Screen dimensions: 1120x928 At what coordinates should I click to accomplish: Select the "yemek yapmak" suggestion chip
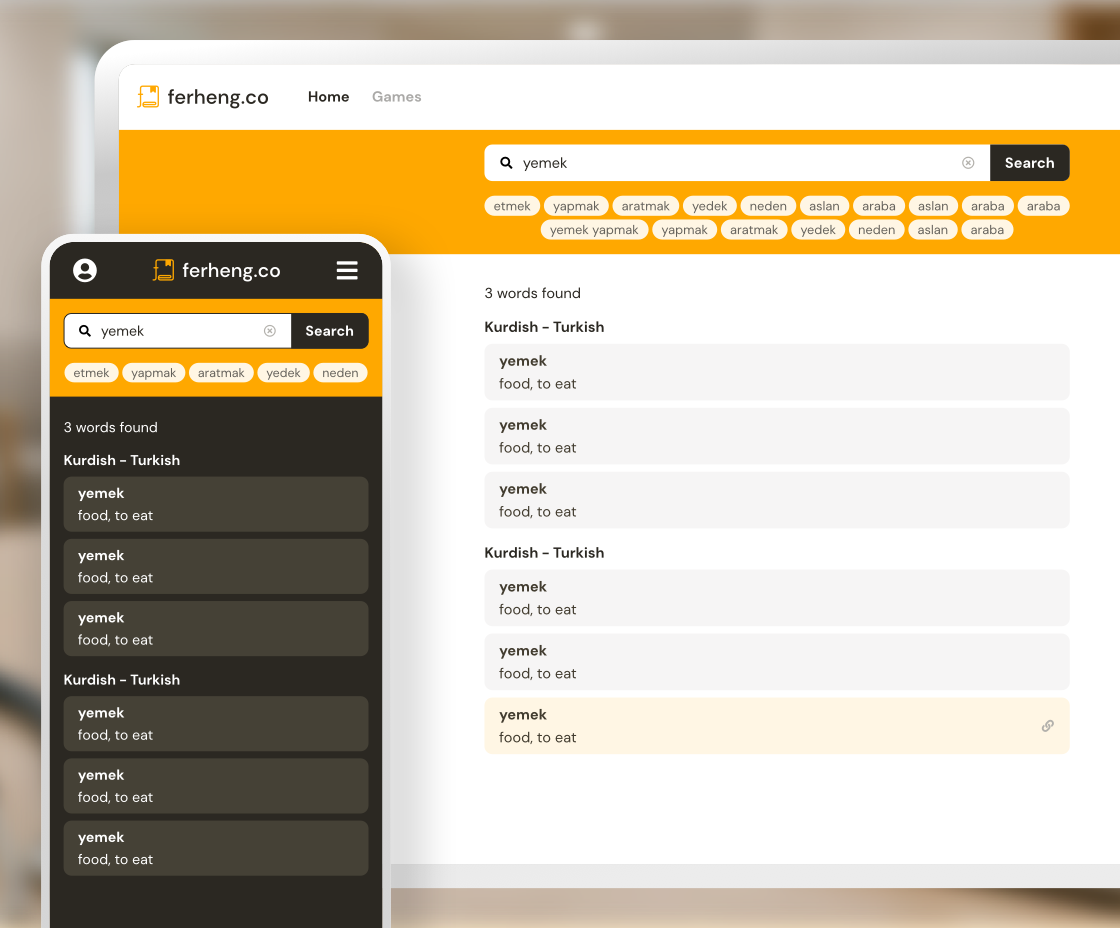[594, 230]
